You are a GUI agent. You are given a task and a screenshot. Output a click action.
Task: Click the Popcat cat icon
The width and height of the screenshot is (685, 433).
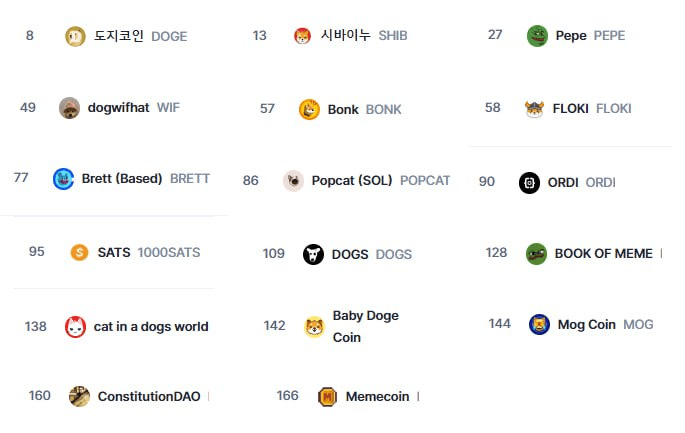tap(294, 181)
